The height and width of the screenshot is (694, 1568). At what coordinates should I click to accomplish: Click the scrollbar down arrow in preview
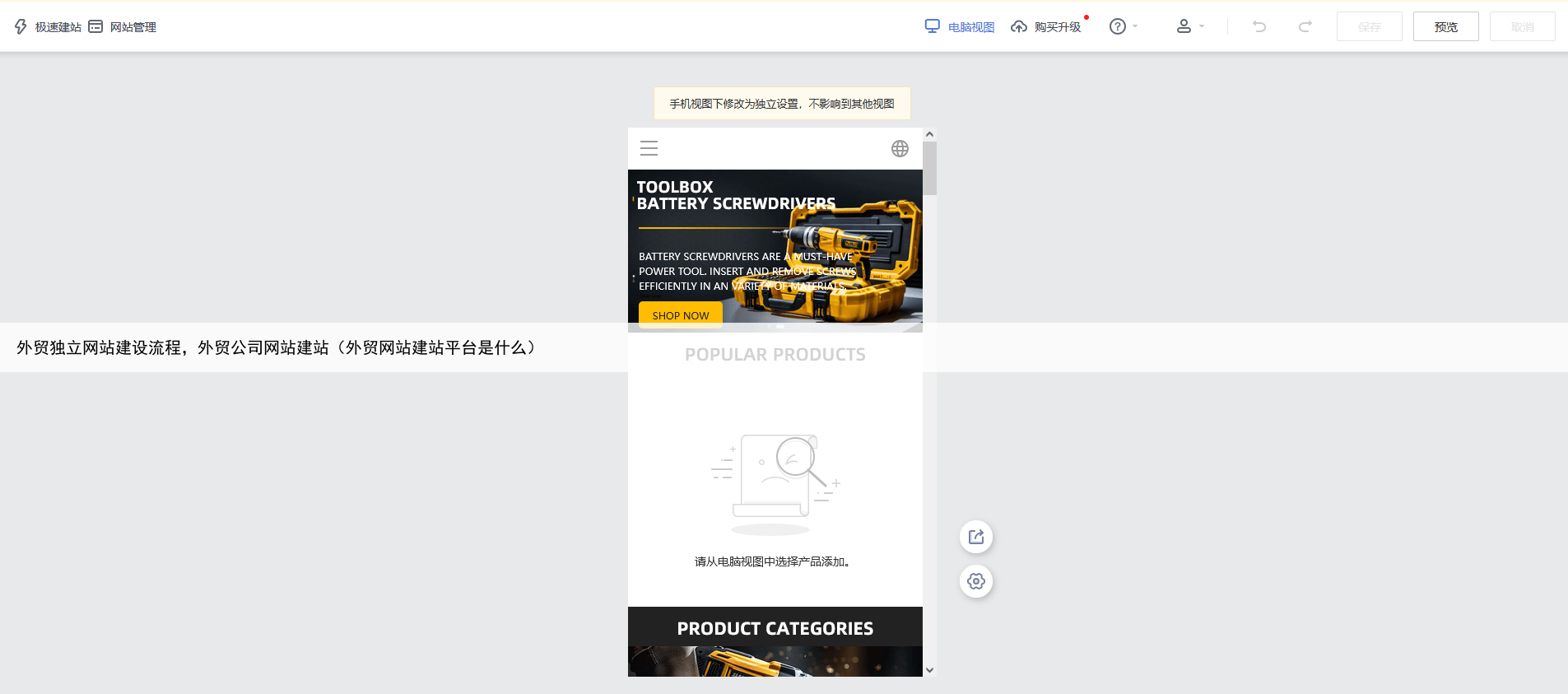(929, 670)
